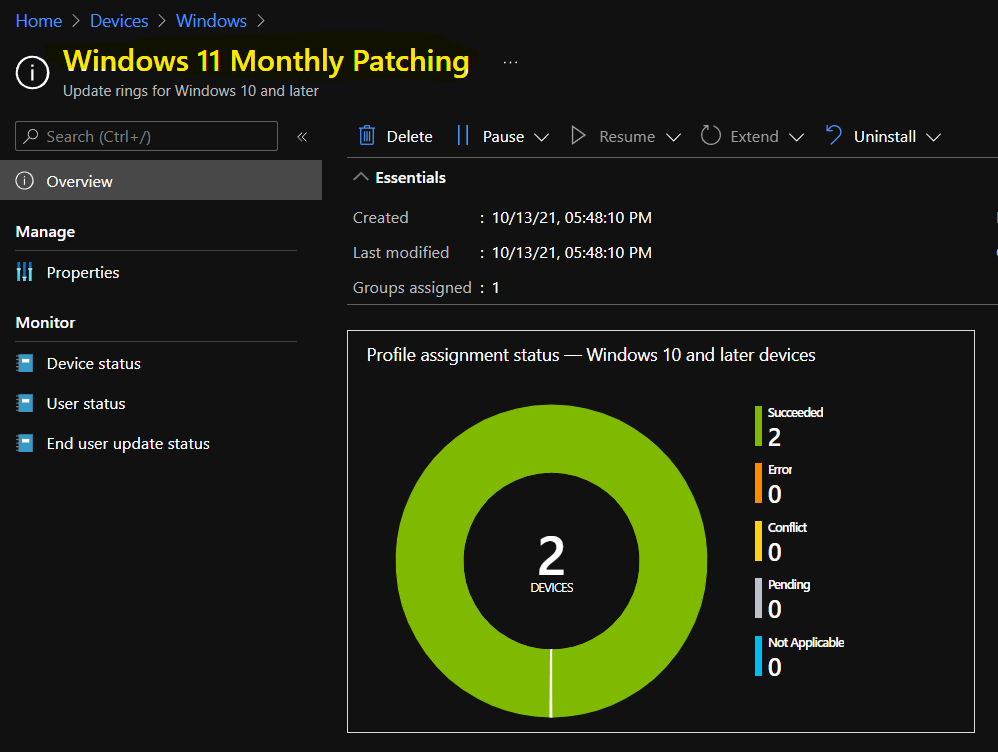Open the Properties menu item

click(x=83, y=273)
